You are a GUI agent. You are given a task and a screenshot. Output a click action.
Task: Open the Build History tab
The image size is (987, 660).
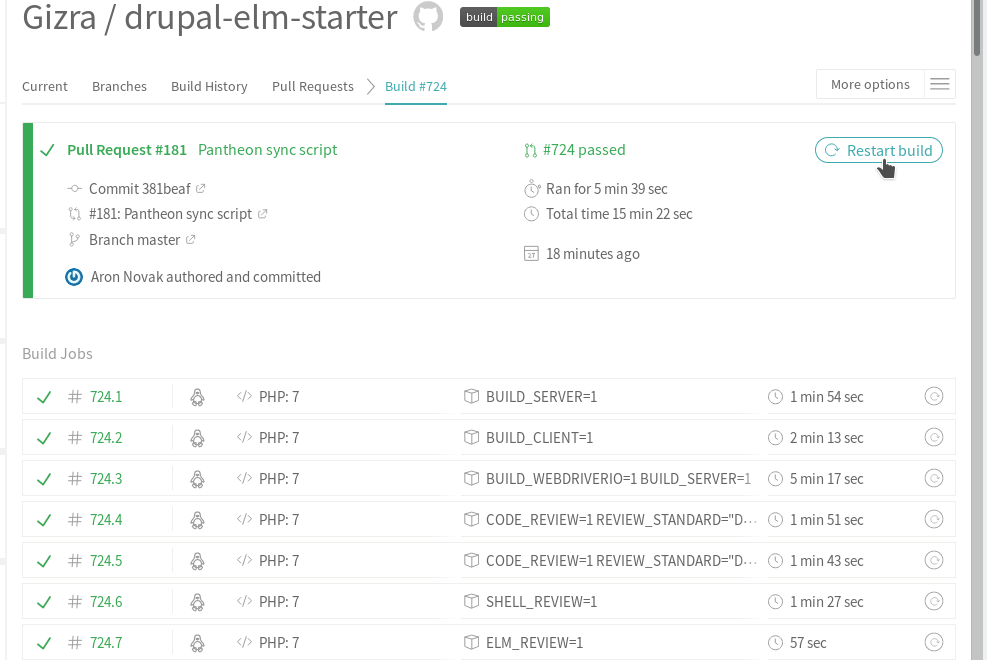coord(209,86)
